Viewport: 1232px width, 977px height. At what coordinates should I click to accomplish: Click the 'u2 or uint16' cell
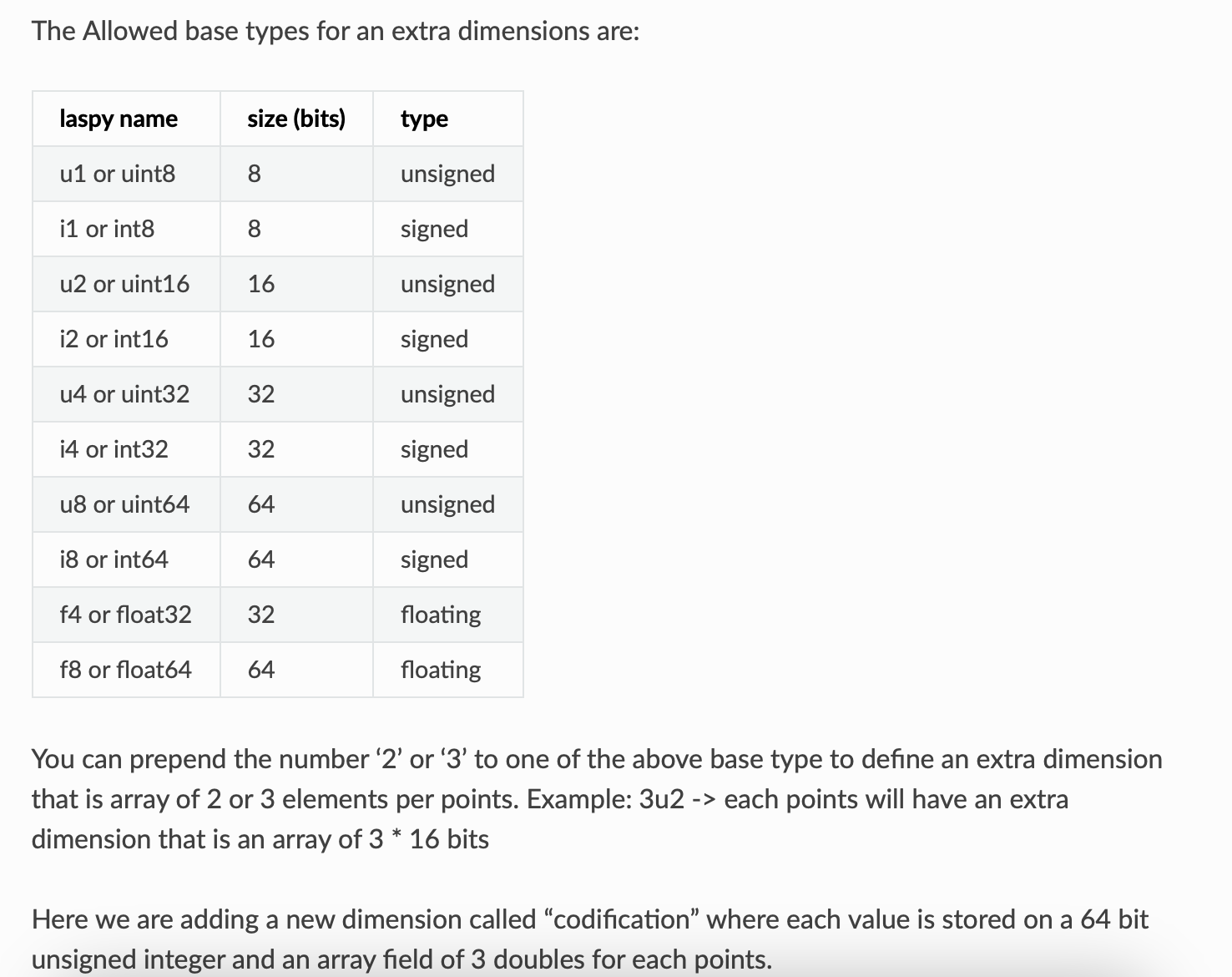[x=124, y=284]
